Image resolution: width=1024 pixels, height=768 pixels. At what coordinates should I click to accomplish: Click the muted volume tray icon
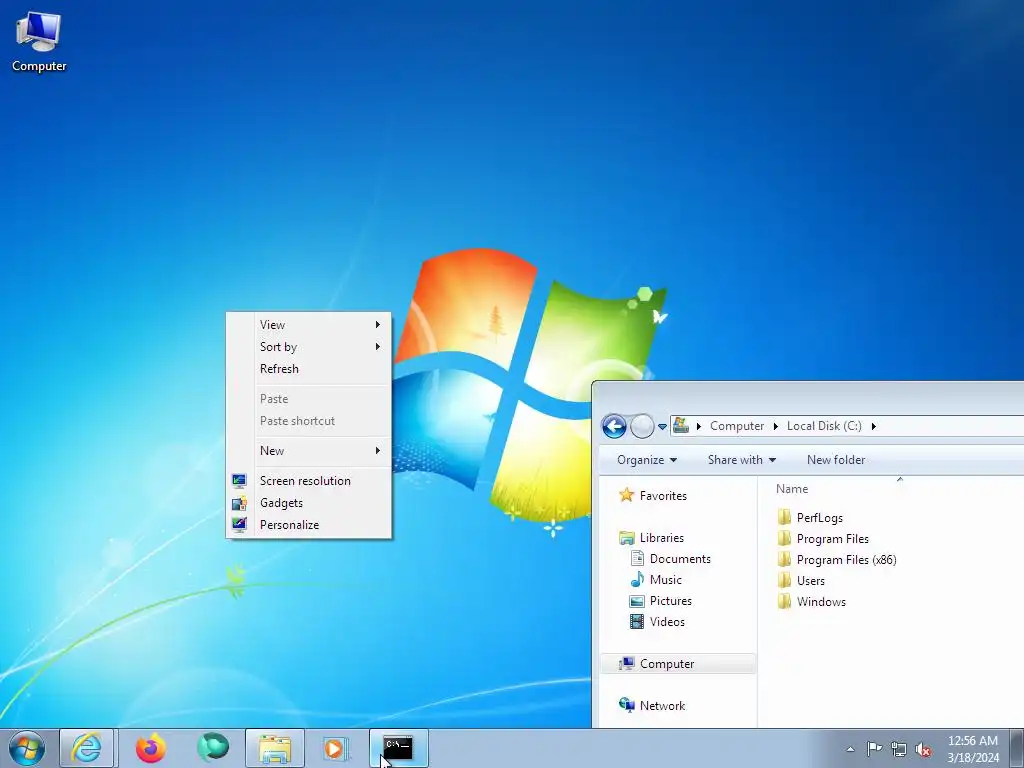[x=923, y=750]
